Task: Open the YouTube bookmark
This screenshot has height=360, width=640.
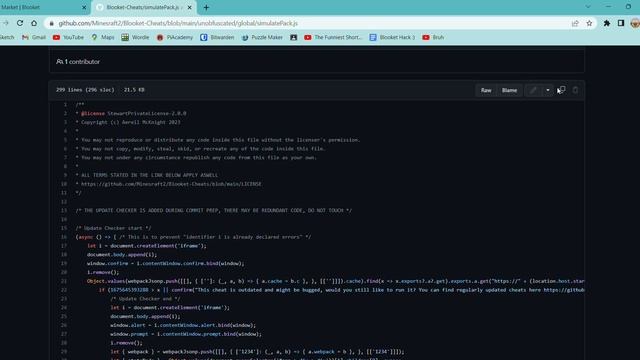Action: [68, 37]
